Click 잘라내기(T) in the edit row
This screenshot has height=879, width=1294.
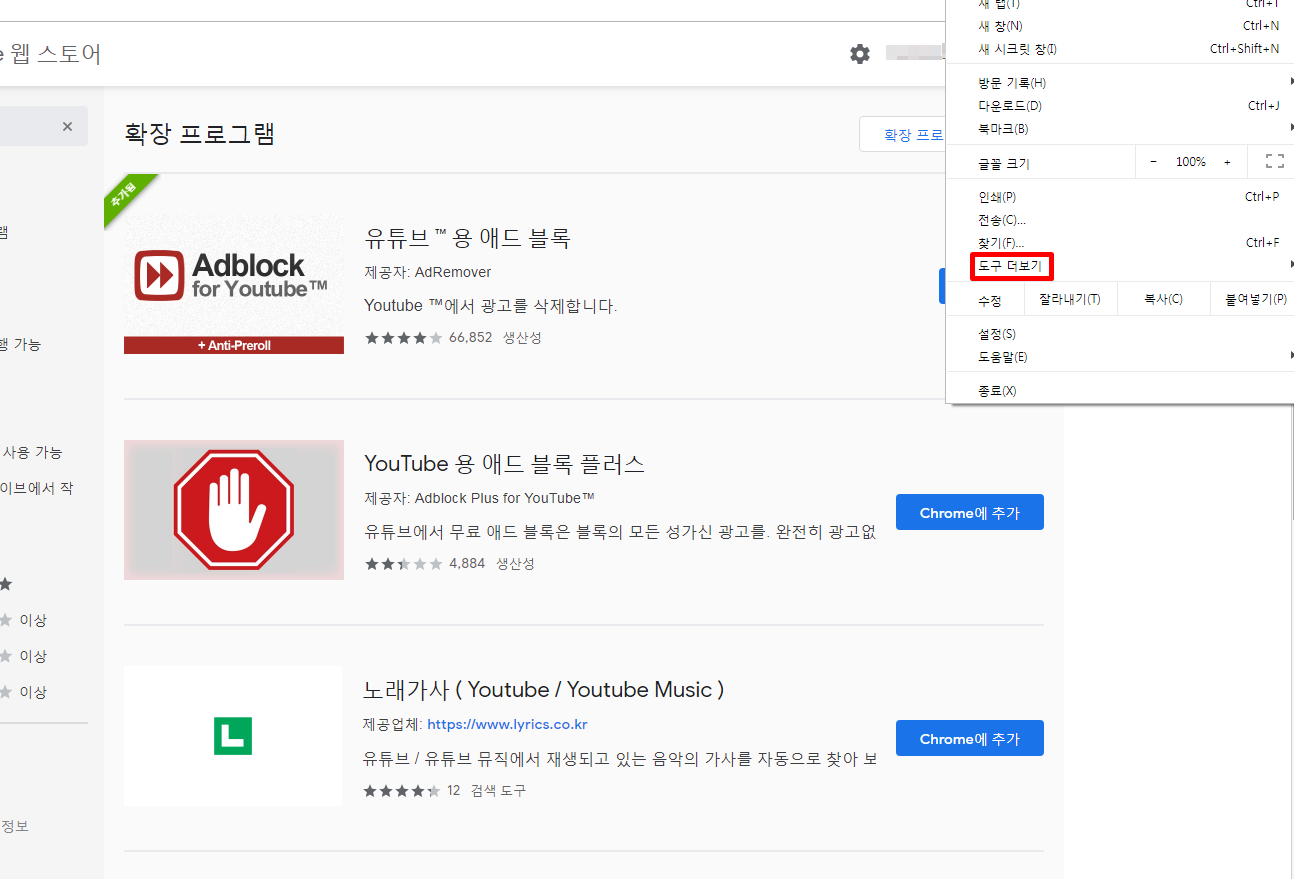coord(1069,299)
